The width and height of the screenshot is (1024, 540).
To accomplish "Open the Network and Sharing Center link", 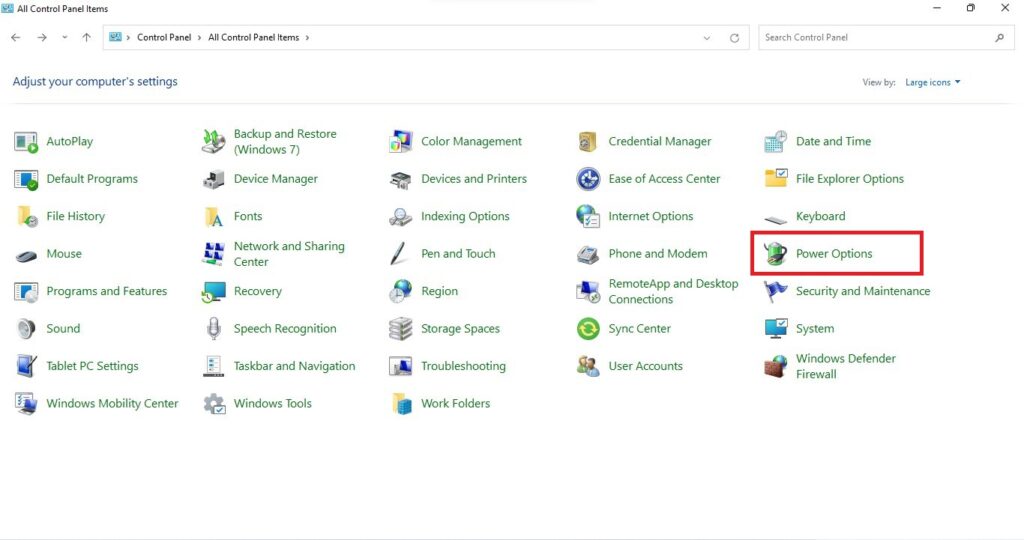I will point(288,254).
